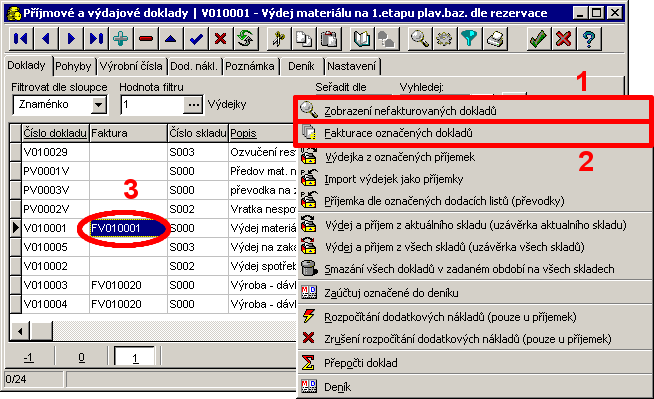654x399 pixels.
Task: Click the horizontal scrollbar left arrow
Action: [x=20, y=332]
